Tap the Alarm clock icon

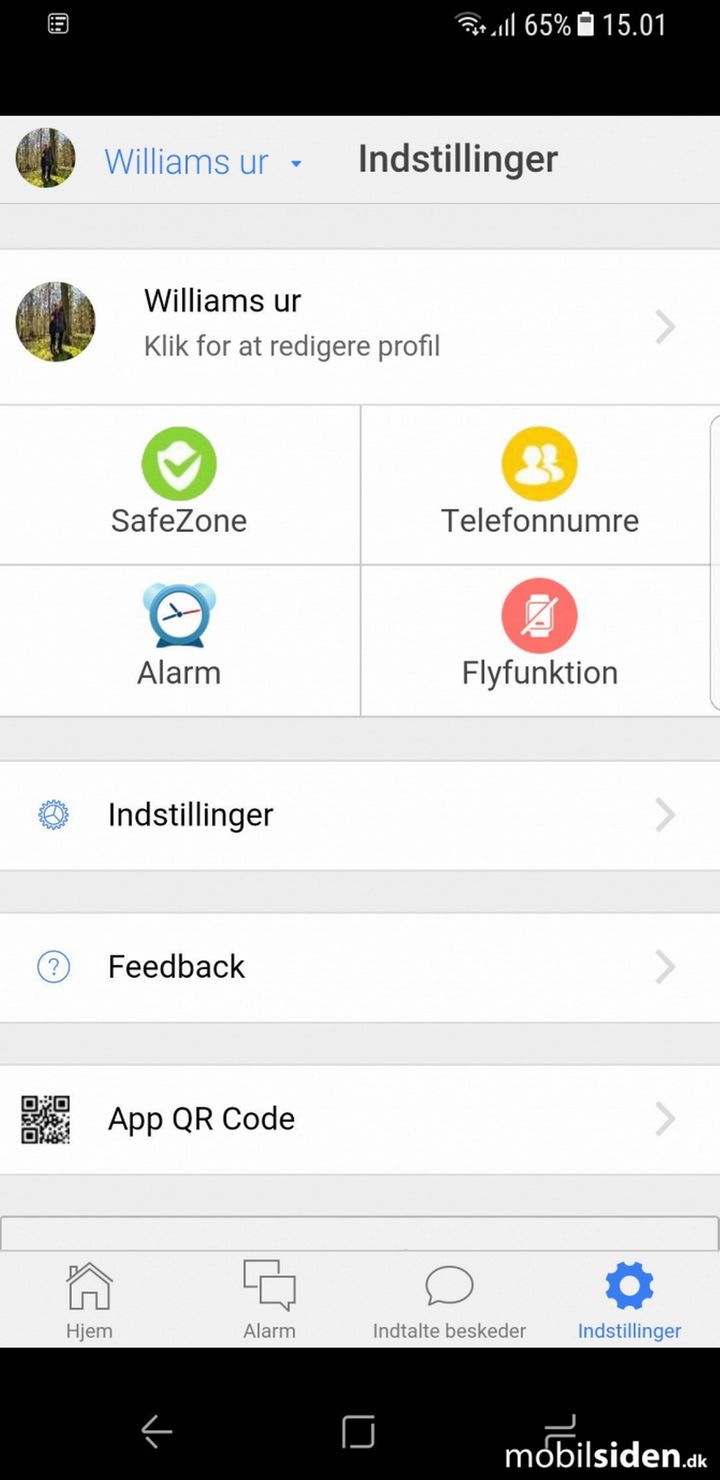[179, 616]
